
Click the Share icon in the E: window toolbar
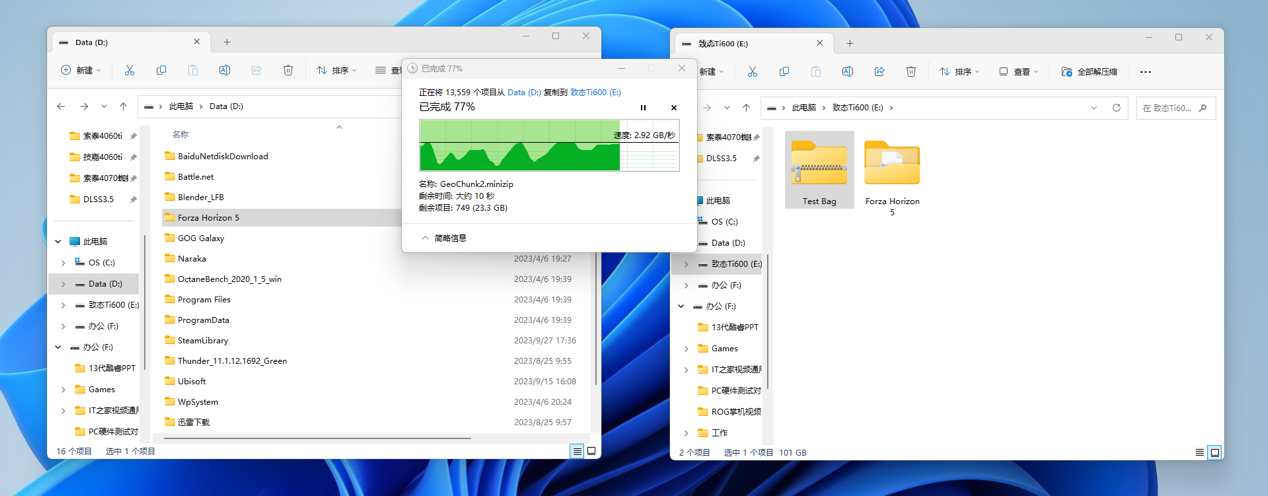click(879, 72)
